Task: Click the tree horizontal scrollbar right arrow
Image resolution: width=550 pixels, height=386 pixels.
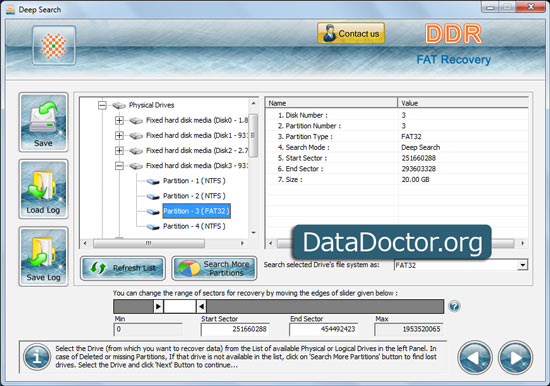Action: [242, 243]
